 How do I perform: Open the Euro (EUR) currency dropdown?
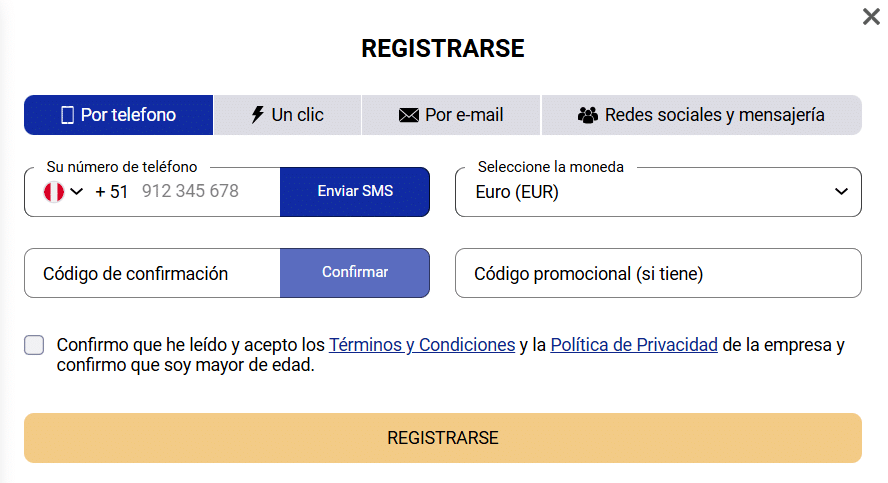[x=658, y=192]
